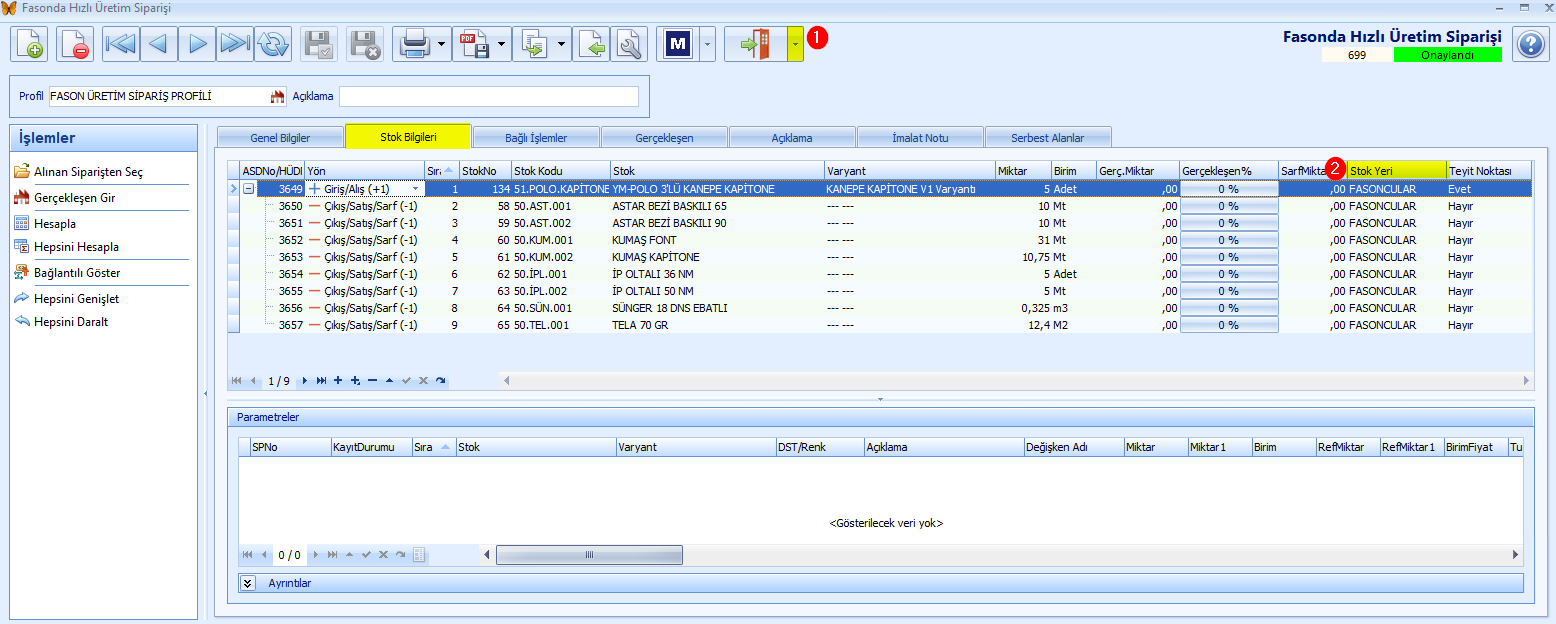
Task: Click add row plus in stock grid navigator
Action: tap(338, 381)
